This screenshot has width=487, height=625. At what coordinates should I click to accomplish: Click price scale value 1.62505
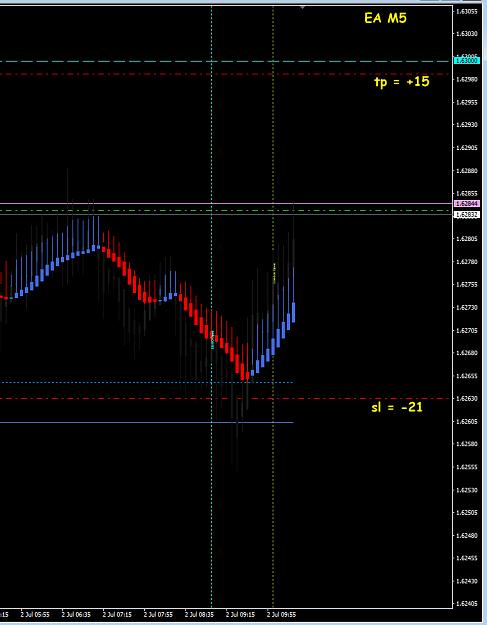pos(467,512)
